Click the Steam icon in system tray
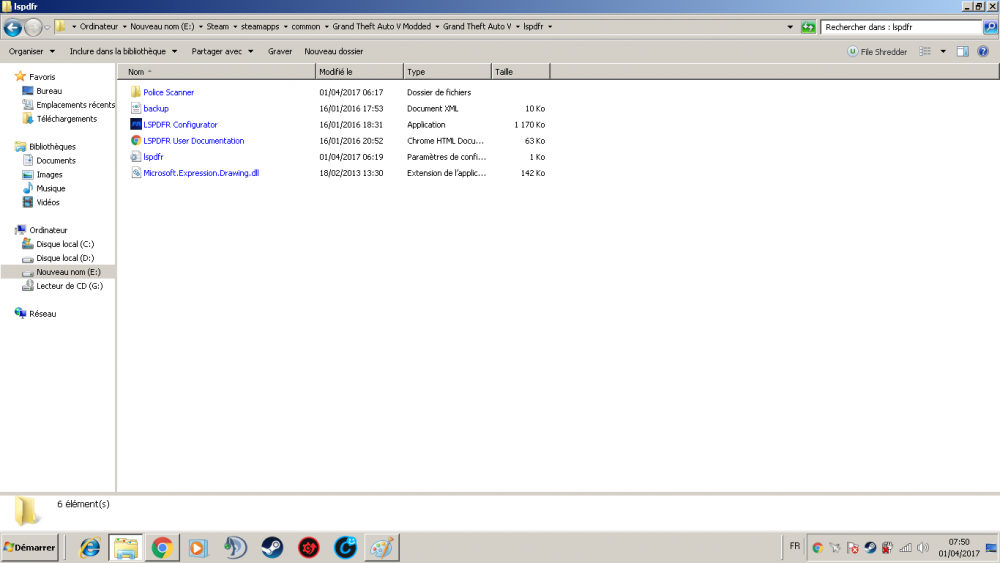Viewport: 1000px width, 563px height. click(870, 548)
